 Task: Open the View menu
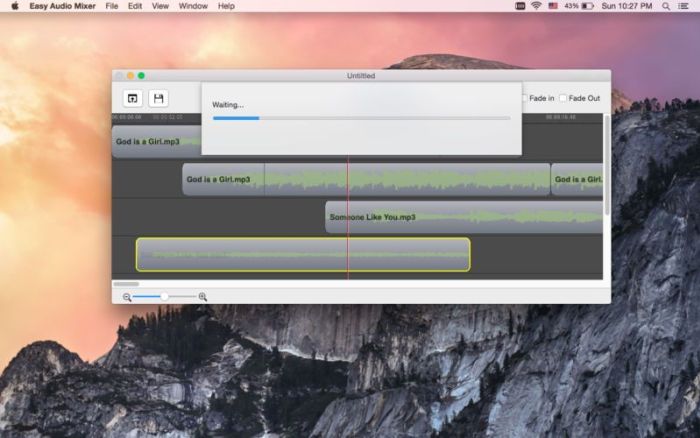[160, 6]
